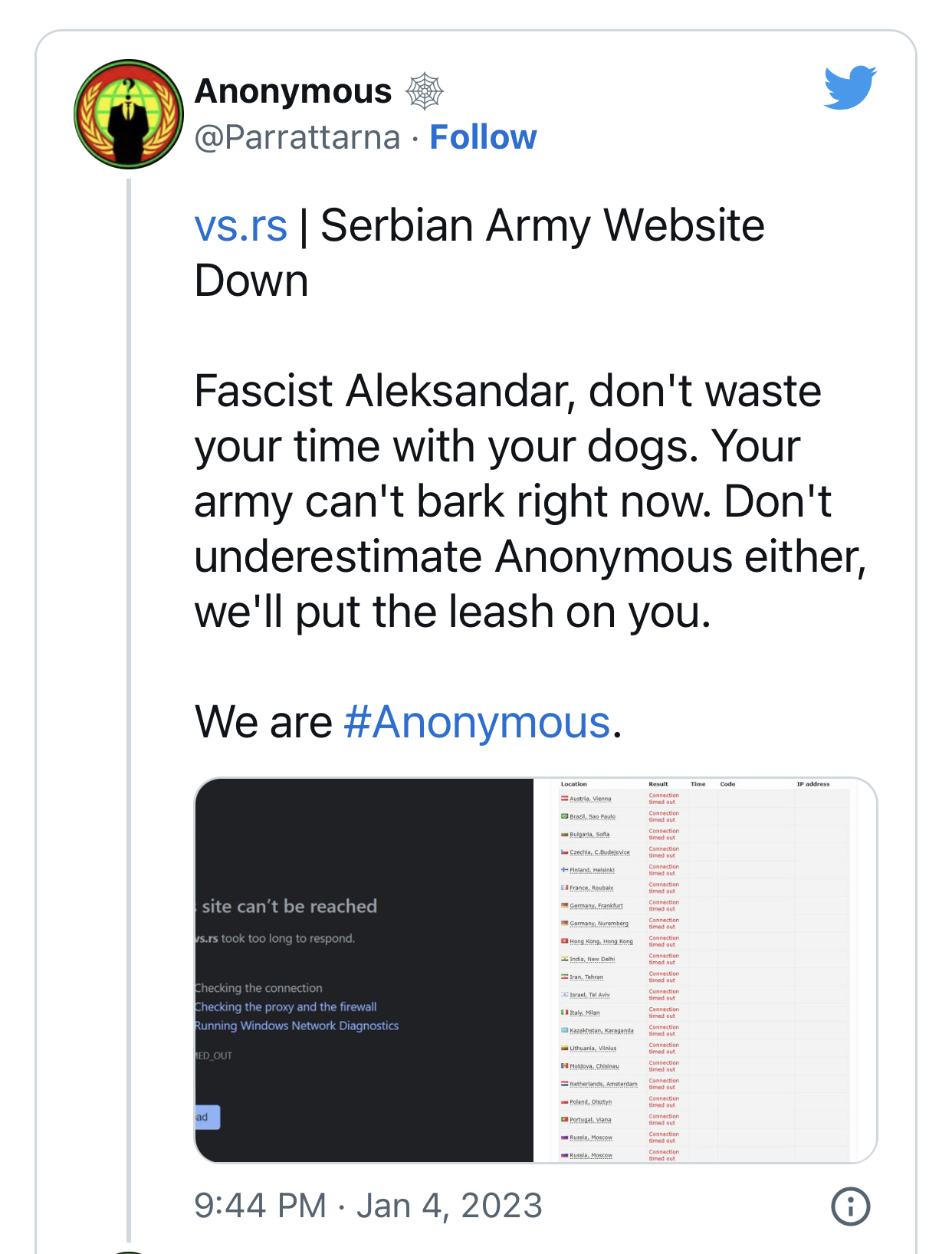952x1254 pixels.
Task: Click the spider web badge beside Anonymous
Action: [425, 92]
